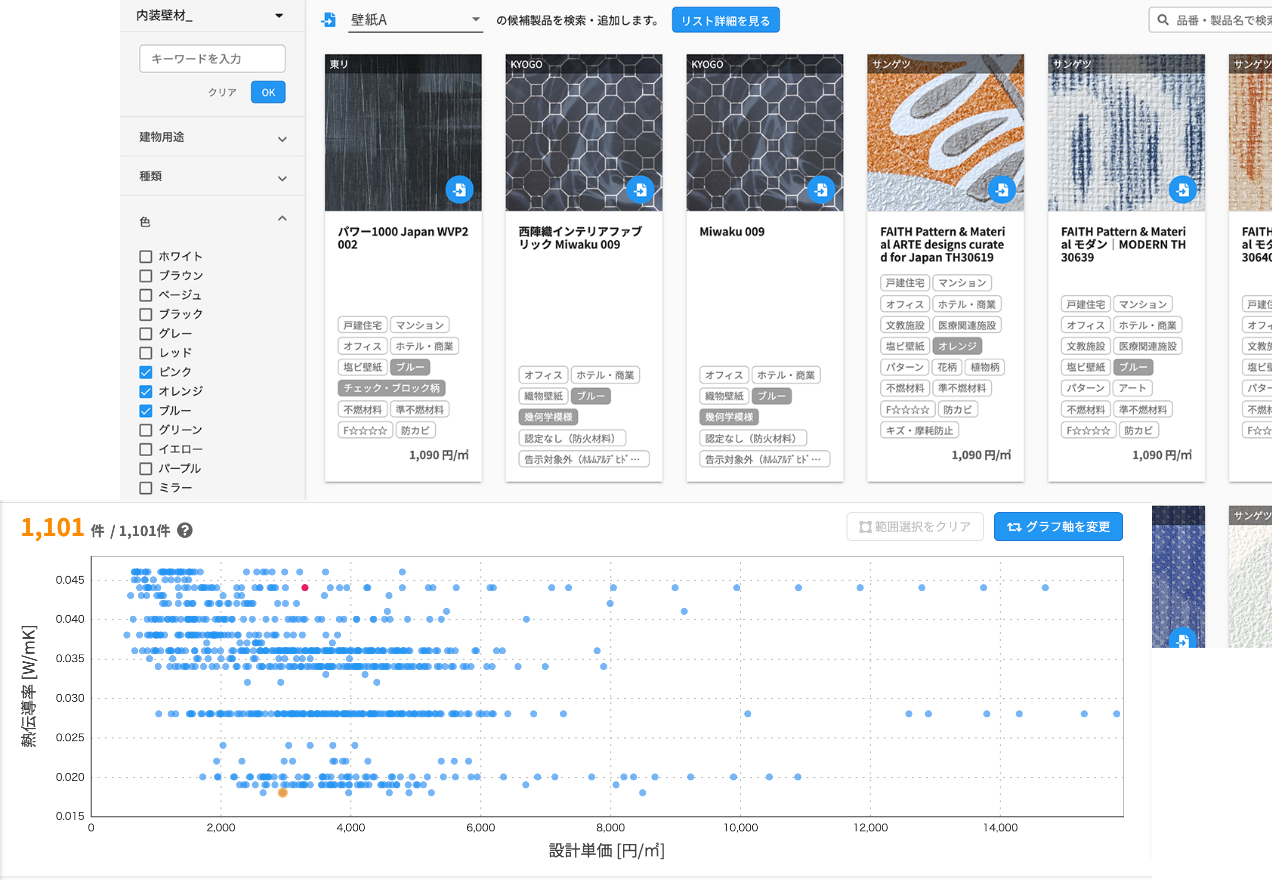The image size is (1272, 880).
Task: Check the グレー color checkbox
Action: [x=146, y=334]
